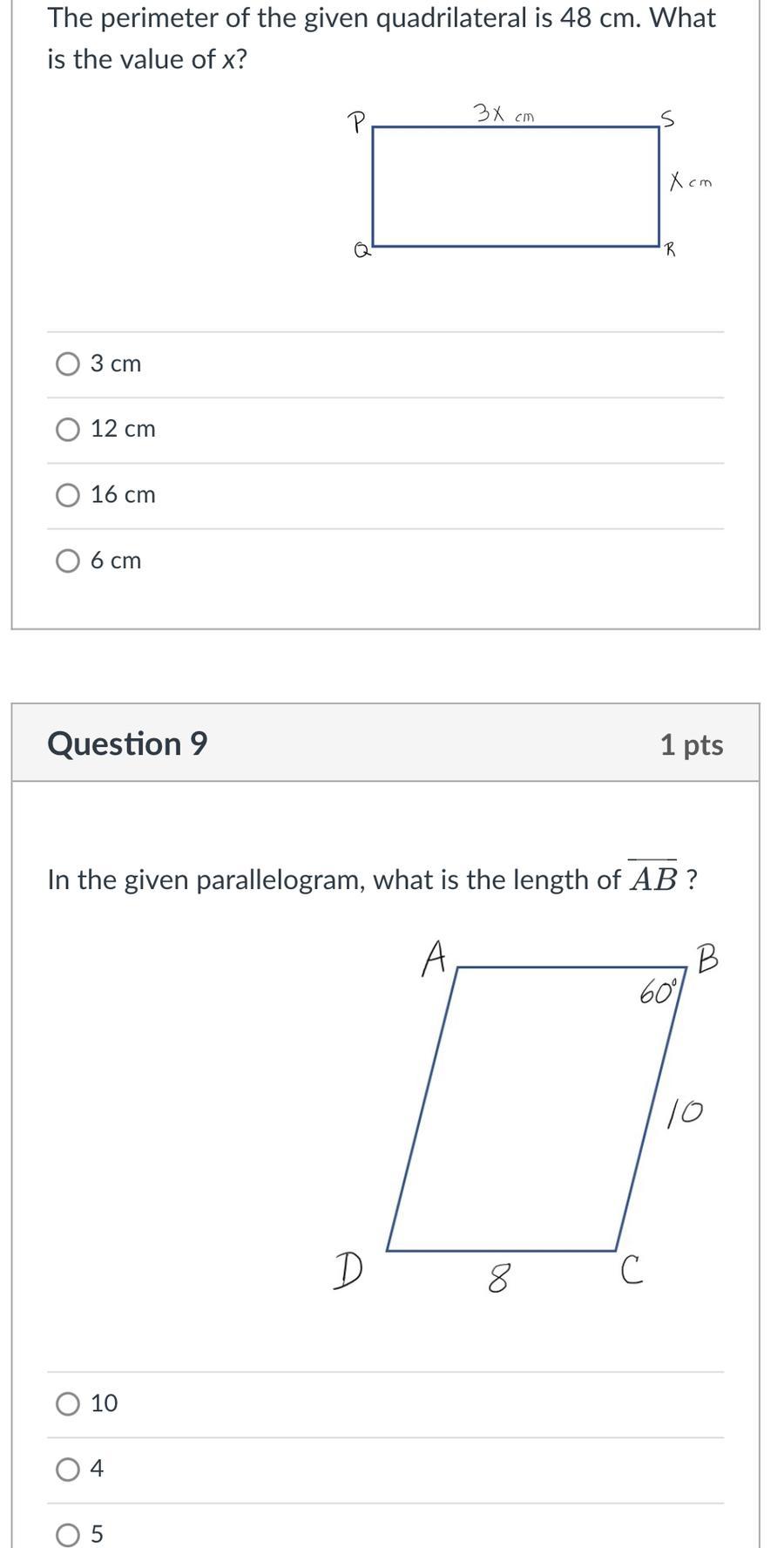The height and width of the screenshot is (1548, 784).
Task: Choose the radio button for answer 4
Action: click(68, 1469)
